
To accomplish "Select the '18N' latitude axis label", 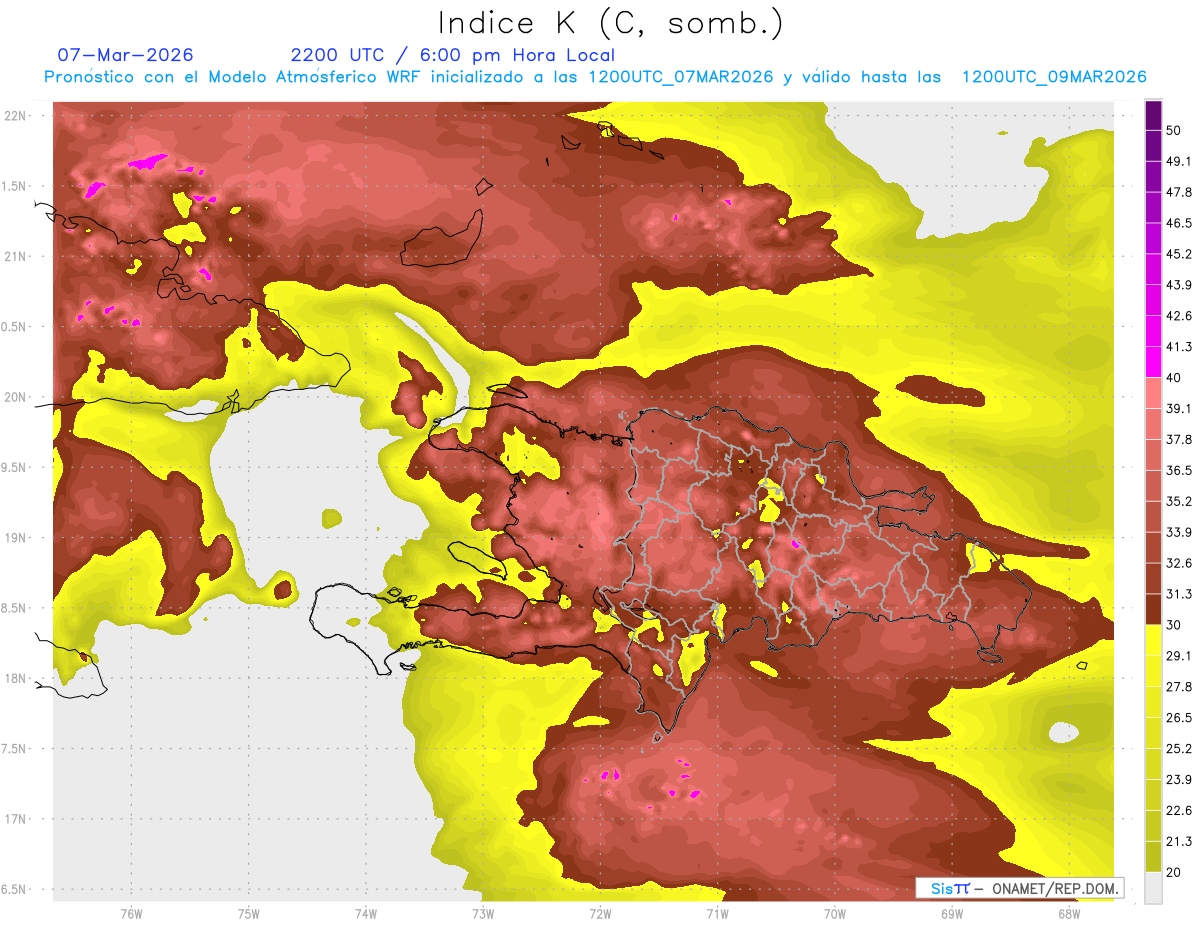I will coord(16,679).
